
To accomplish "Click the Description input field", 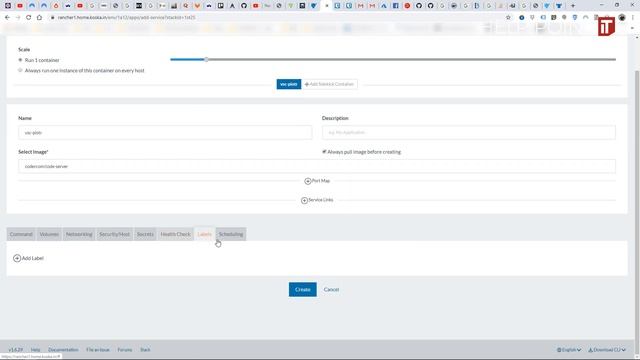I will pyautogui.click(x=469, y=133).
